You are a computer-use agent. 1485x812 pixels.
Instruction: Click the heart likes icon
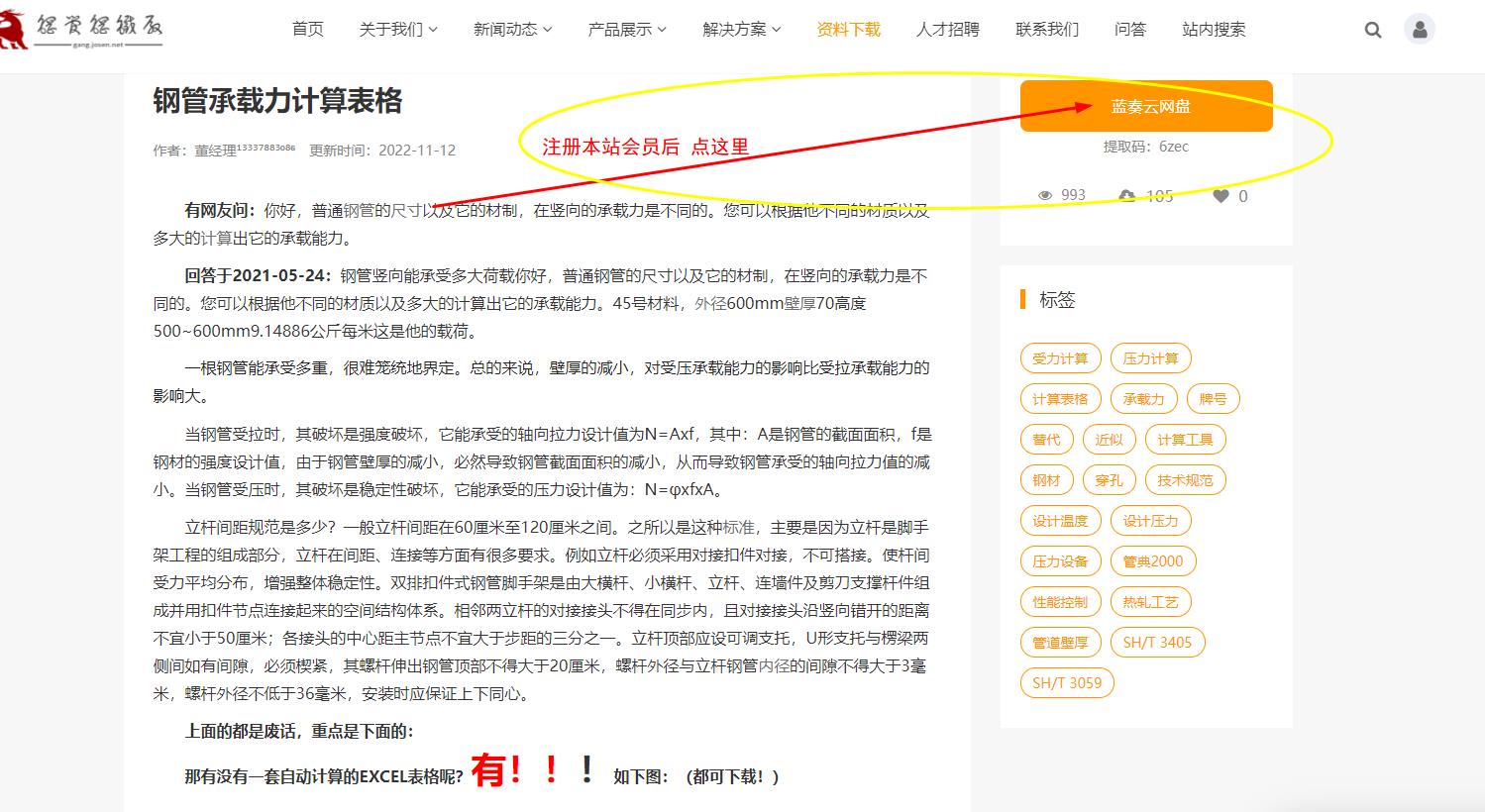(x=1220, y=195)
